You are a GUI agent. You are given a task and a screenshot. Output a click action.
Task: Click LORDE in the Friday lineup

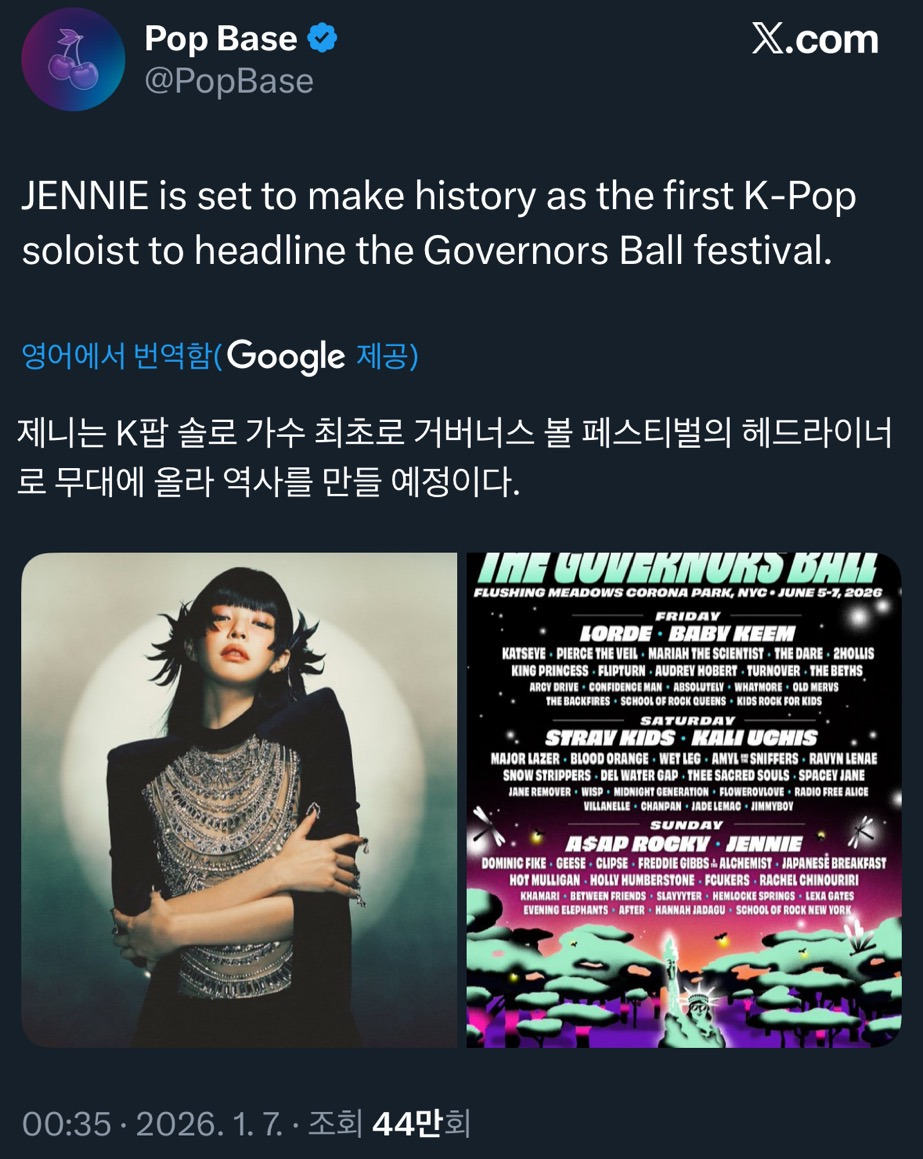coord(616,633)
